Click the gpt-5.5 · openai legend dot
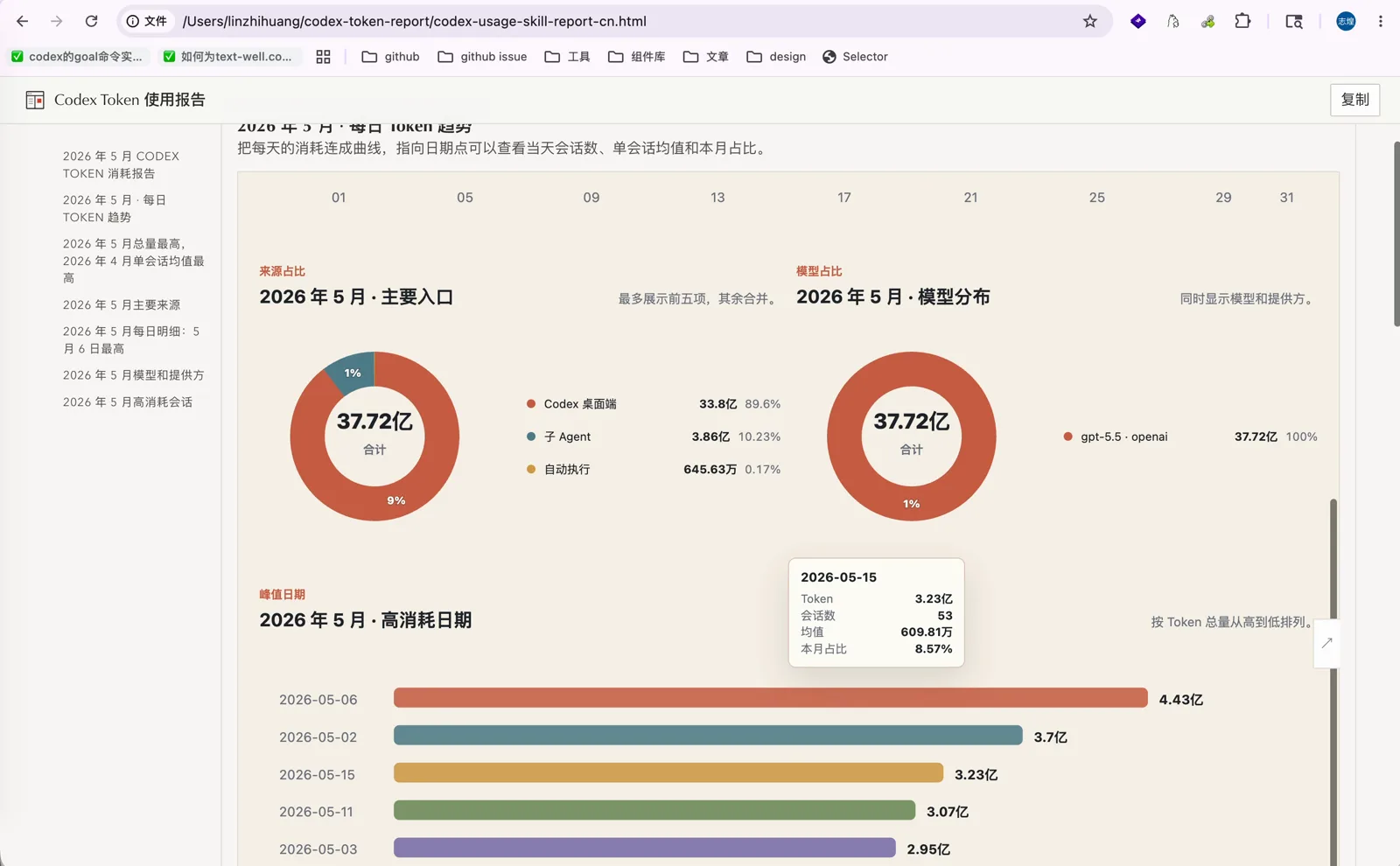 pos(1067,436)
